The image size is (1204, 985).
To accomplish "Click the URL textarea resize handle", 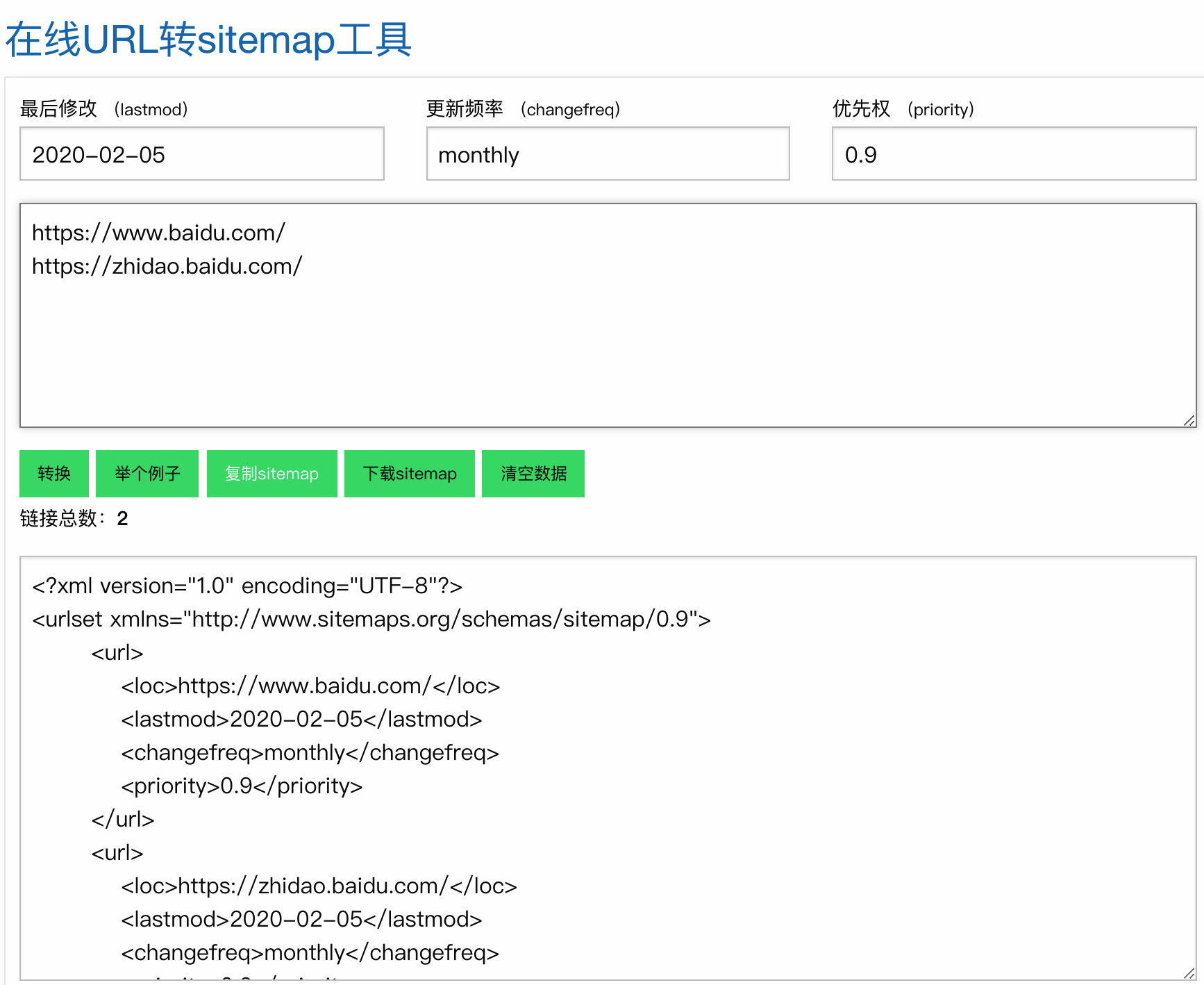I will [x=1189, y=420].
